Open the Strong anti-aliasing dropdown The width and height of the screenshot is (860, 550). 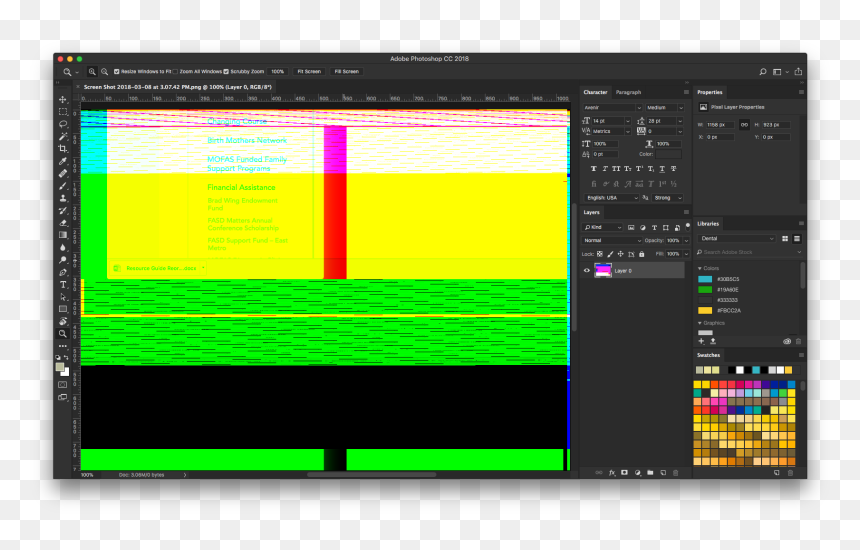coord(668,198)
